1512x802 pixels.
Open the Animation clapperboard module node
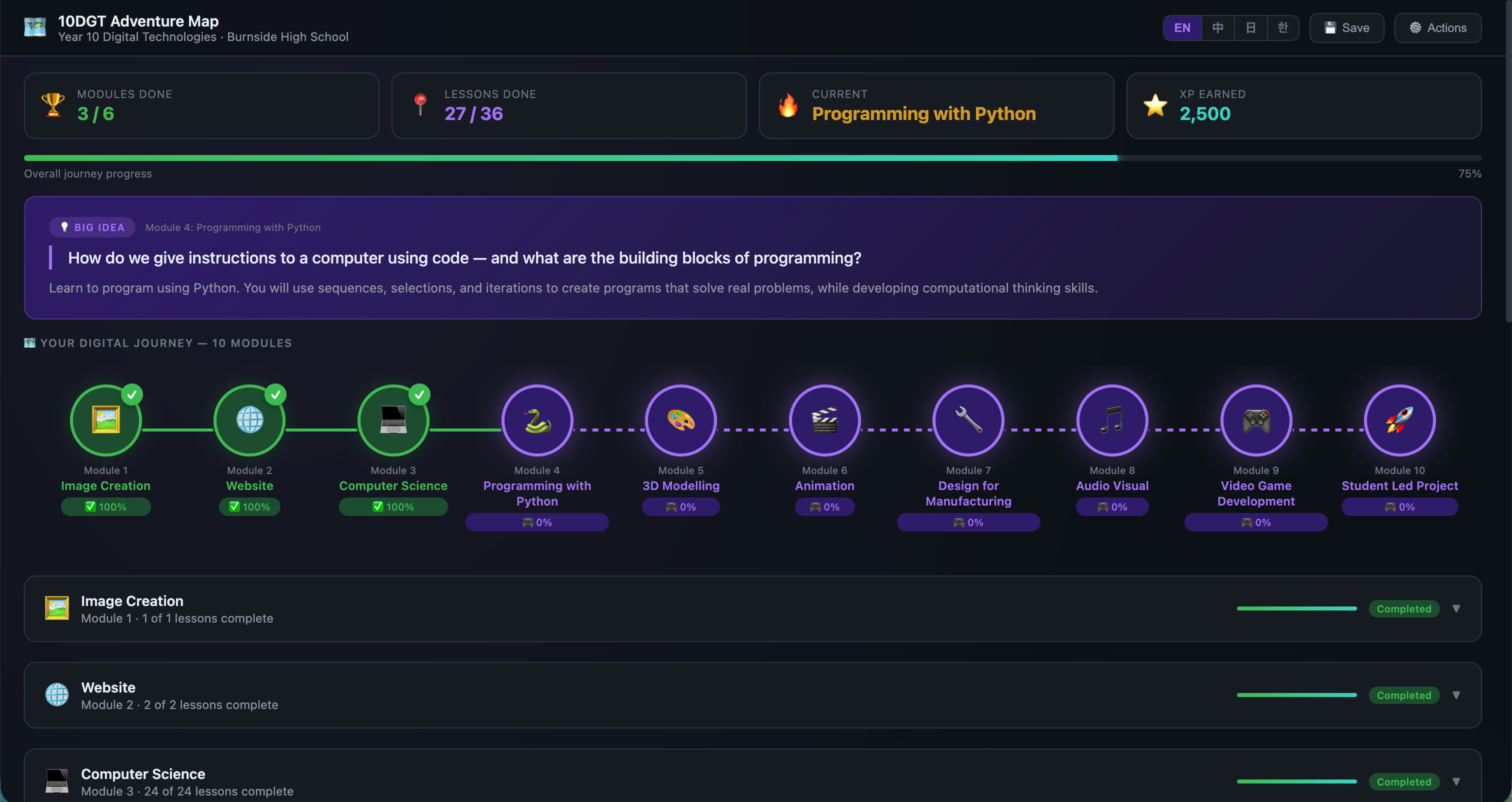click(x=824, y=420)
